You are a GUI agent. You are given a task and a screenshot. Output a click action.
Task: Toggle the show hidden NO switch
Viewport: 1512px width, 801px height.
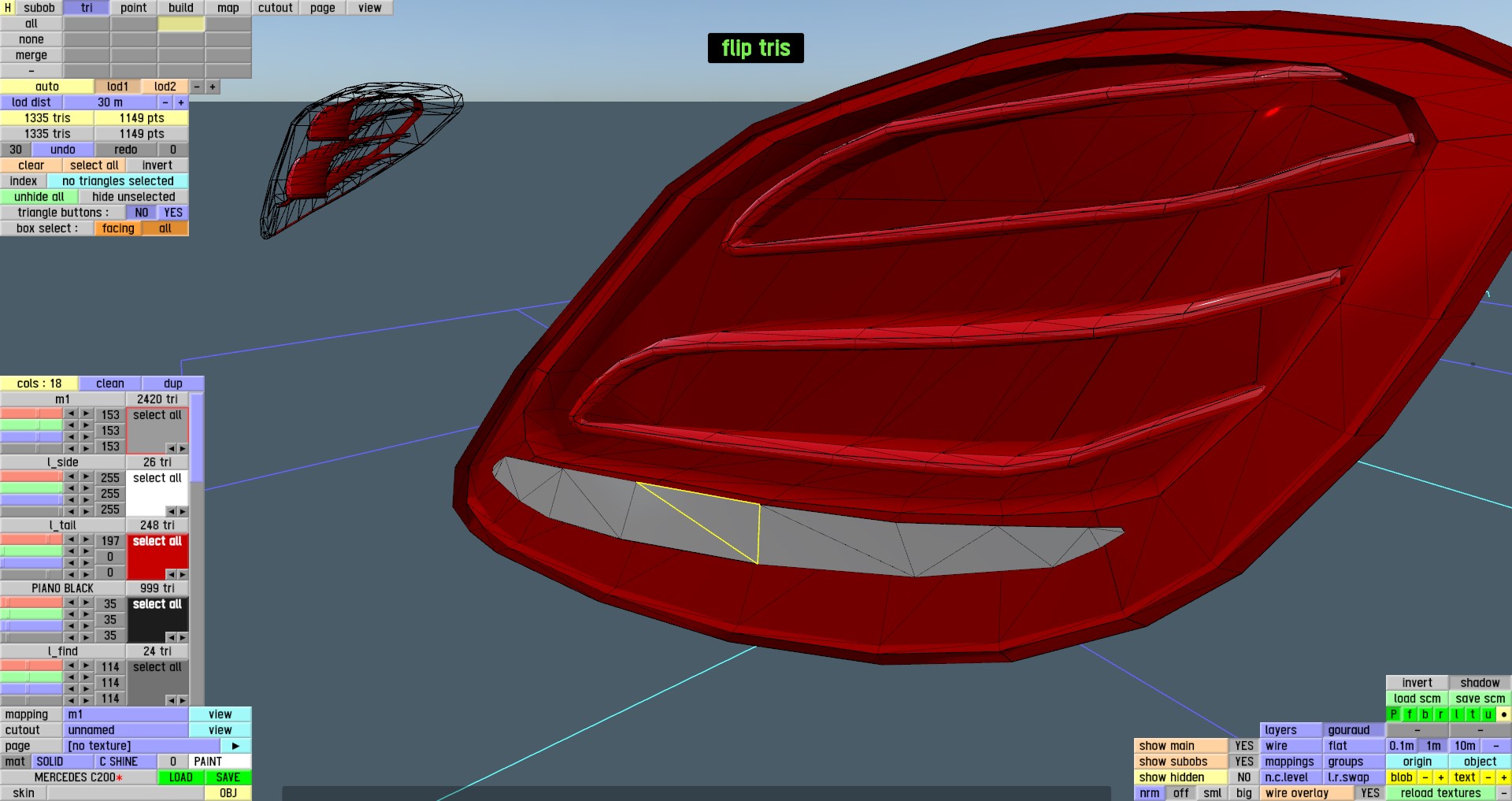coord(1244,777)
